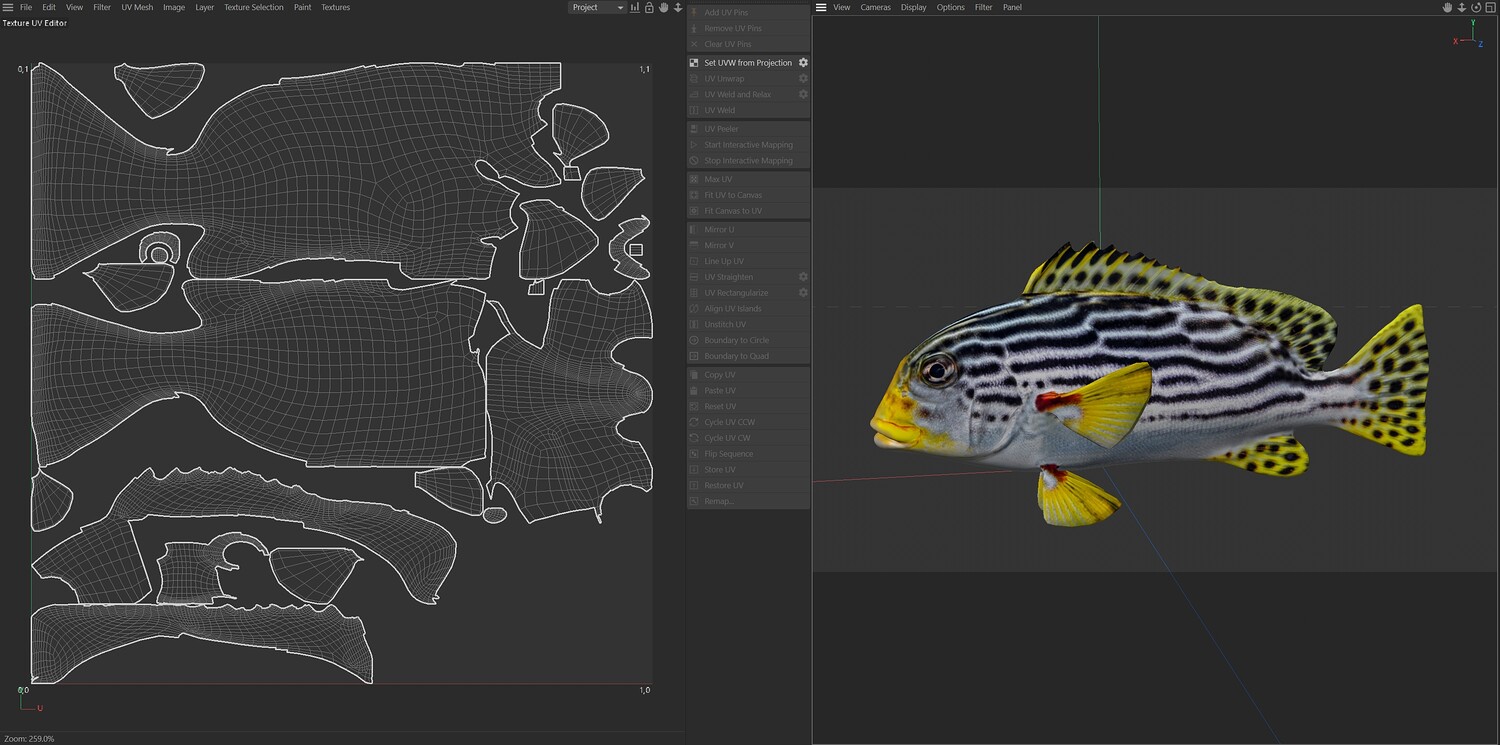Open the Layer menu in UV editor
Screen dimensions: 1500x745
(x=204, y=7)
